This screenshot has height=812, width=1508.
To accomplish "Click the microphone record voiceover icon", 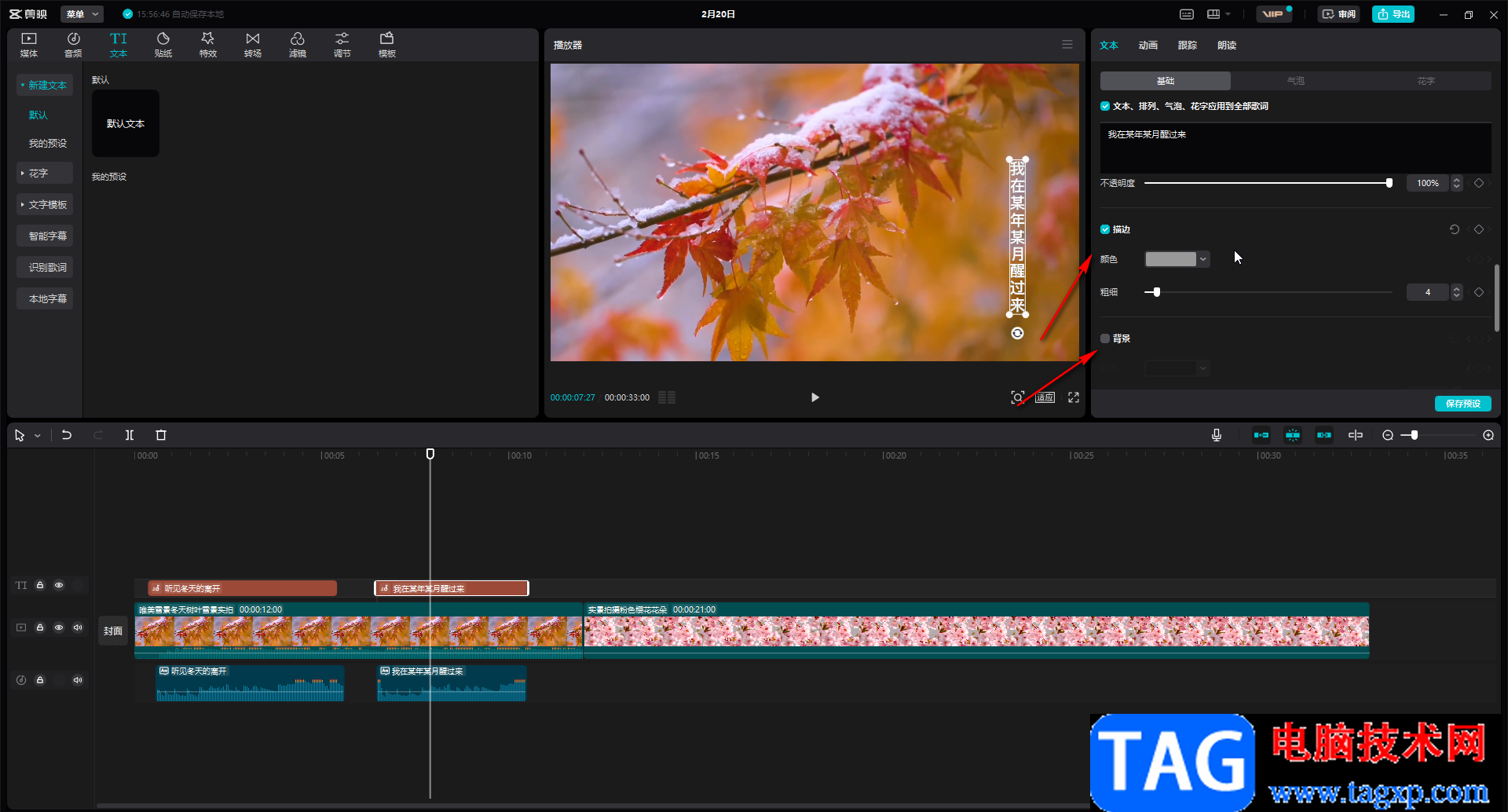I will 1216,435.
